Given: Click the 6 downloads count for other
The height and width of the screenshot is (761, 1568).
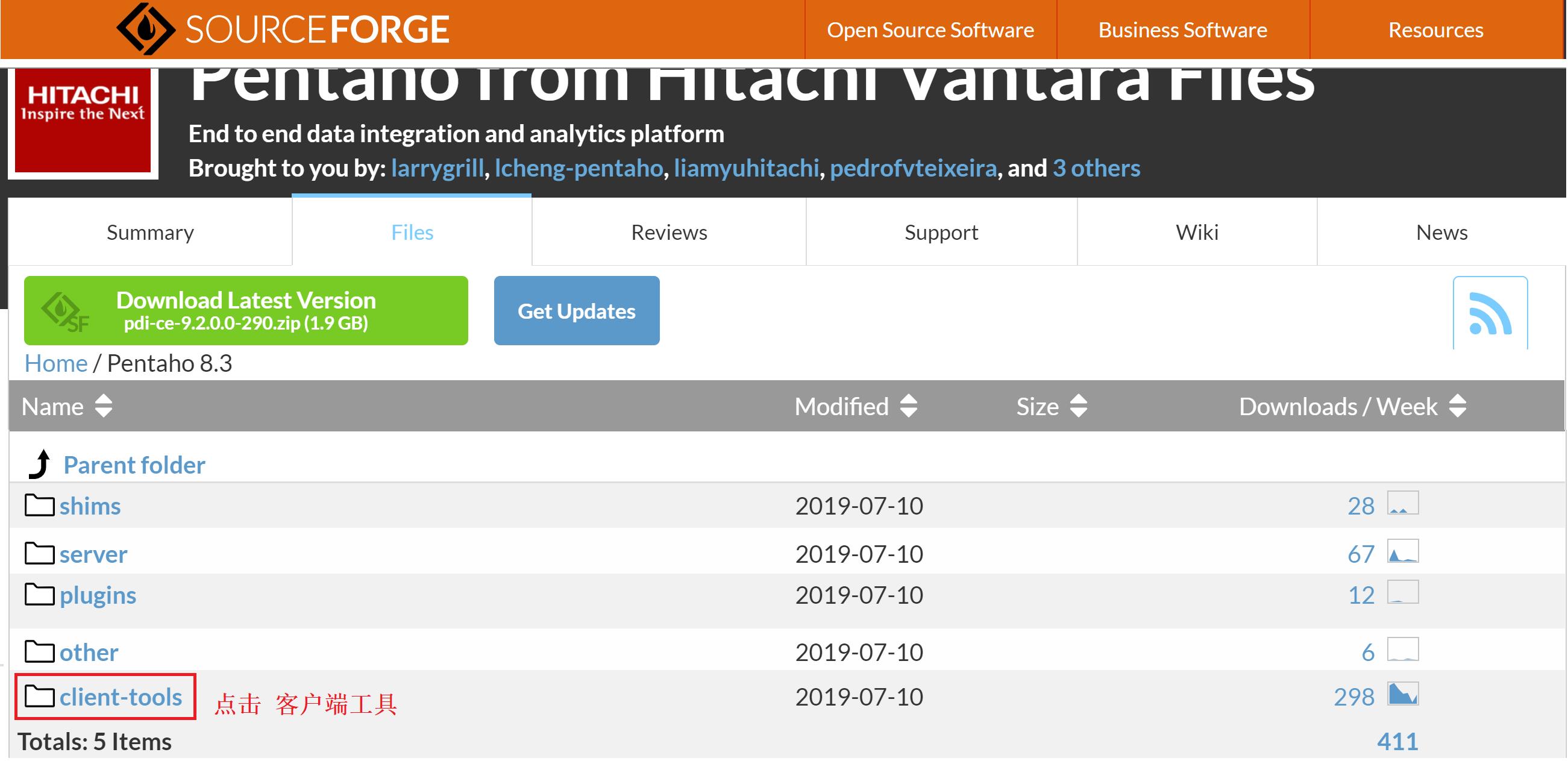Looking at the screenshot, I should pos(1368,652).
